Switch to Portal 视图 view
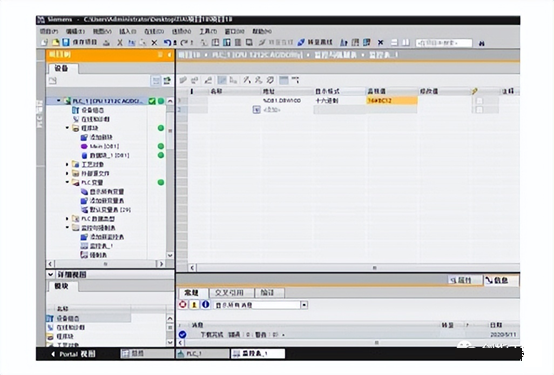Viewport: 554px width, 375px height. [x=74, y=354]
